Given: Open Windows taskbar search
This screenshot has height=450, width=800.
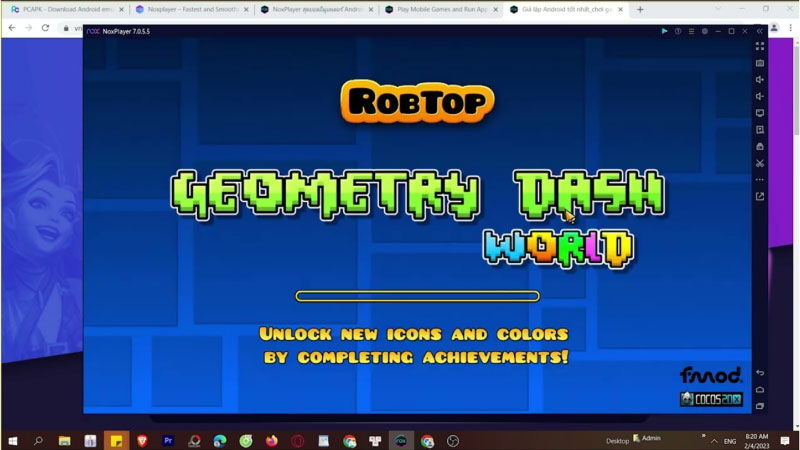Looking at the screenshot, I should 38,441.
